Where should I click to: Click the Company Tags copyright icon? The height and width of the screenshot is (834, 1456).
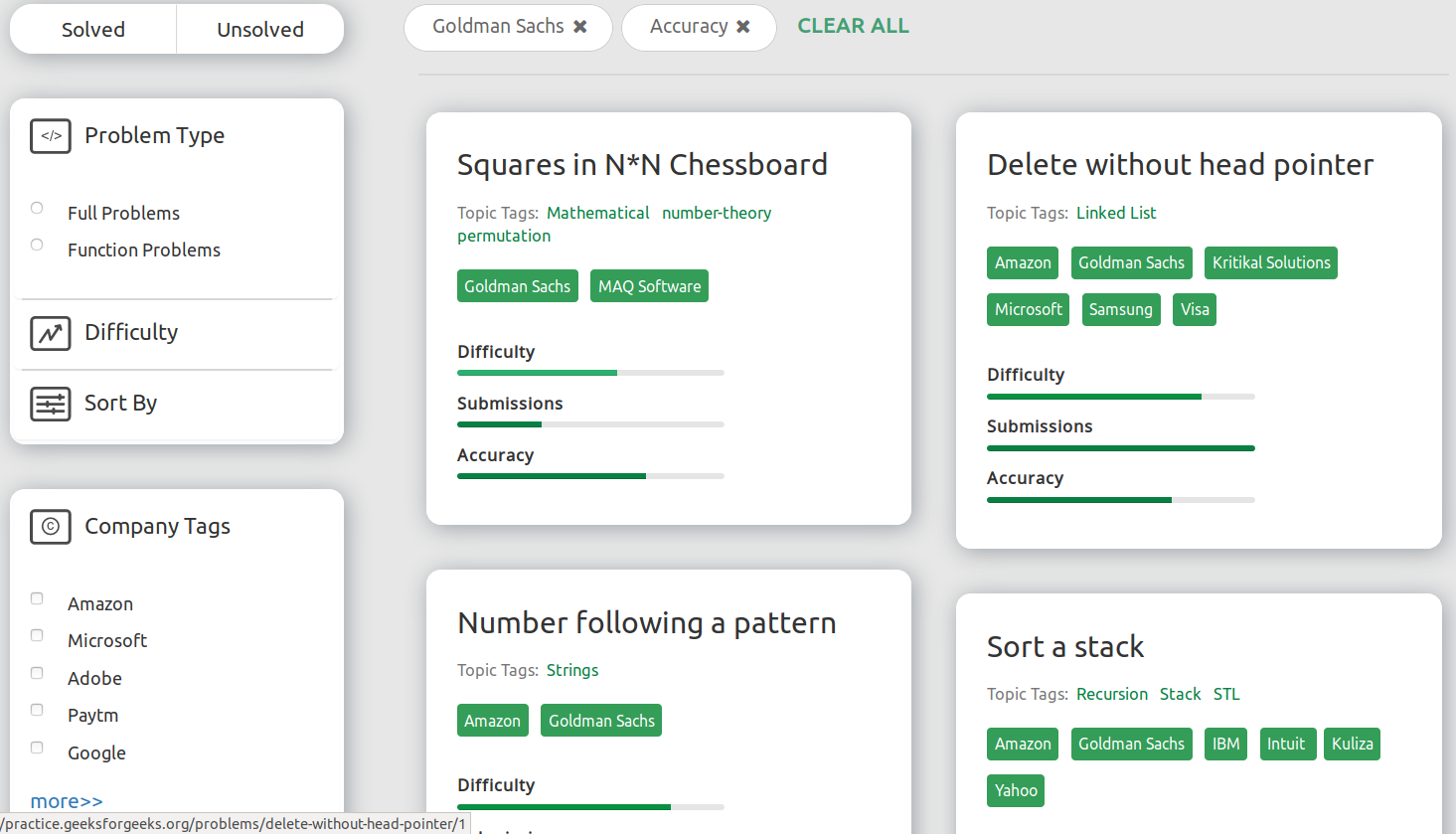[51, 527]
